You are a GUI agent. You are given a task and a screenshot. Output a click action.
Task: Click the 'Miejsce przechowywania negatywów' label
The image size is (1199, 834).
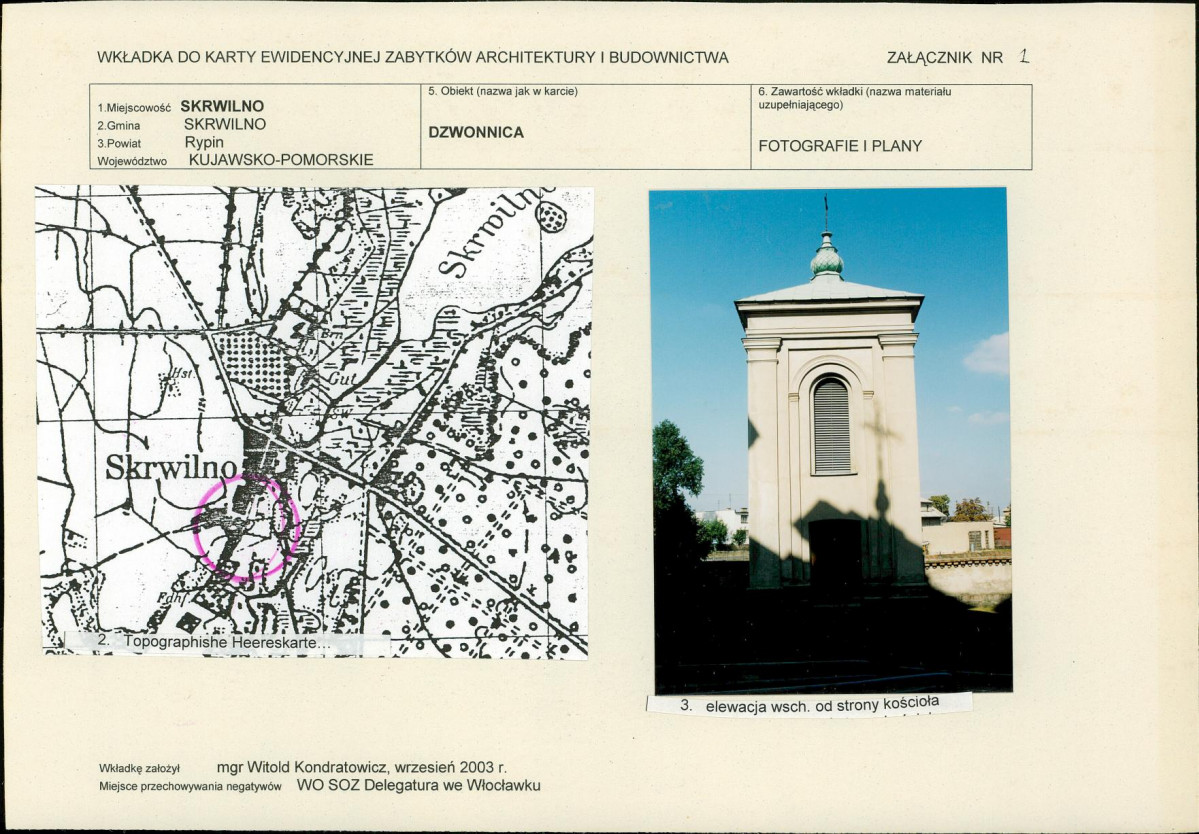click(190, 786)
